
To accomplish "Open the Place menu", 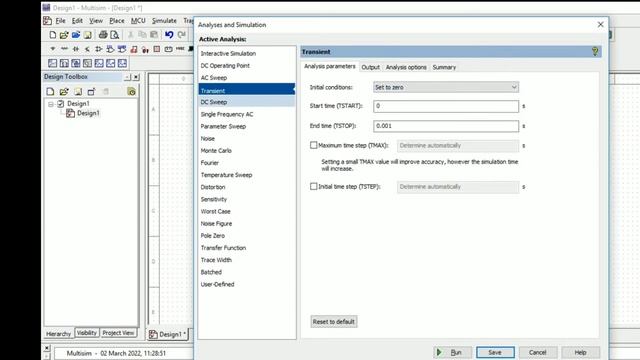I will (x=116, y=20).
